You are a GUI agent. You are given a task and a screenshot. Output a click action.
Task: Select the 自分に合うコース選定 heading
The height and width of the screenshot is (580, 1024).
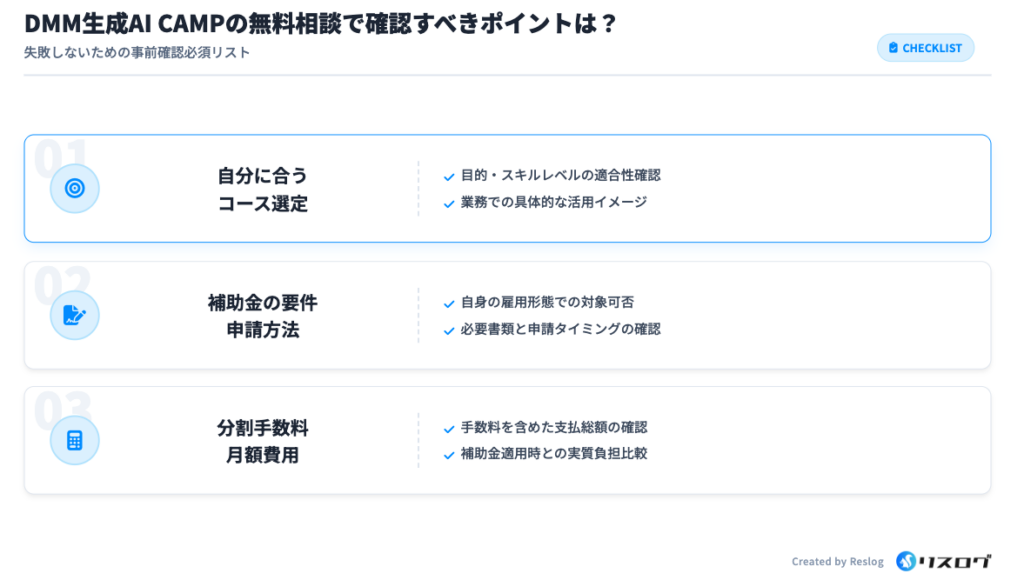pyautogui.click(x=263, y=189)
